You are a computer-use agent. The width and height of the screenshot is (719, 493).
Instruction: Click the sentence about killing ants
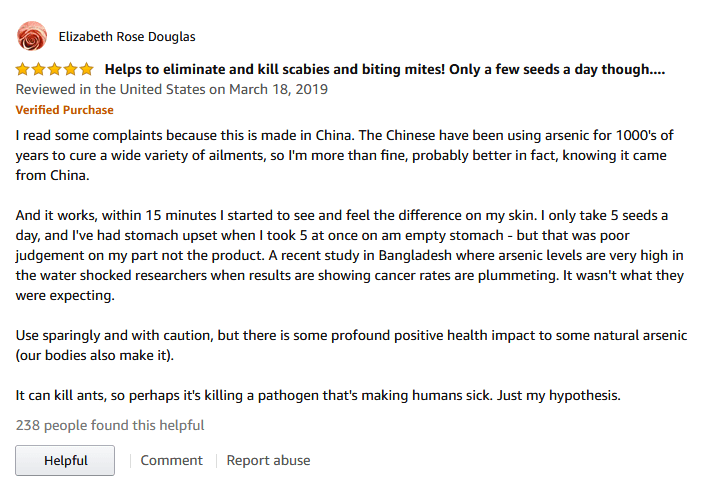(318, 395)
